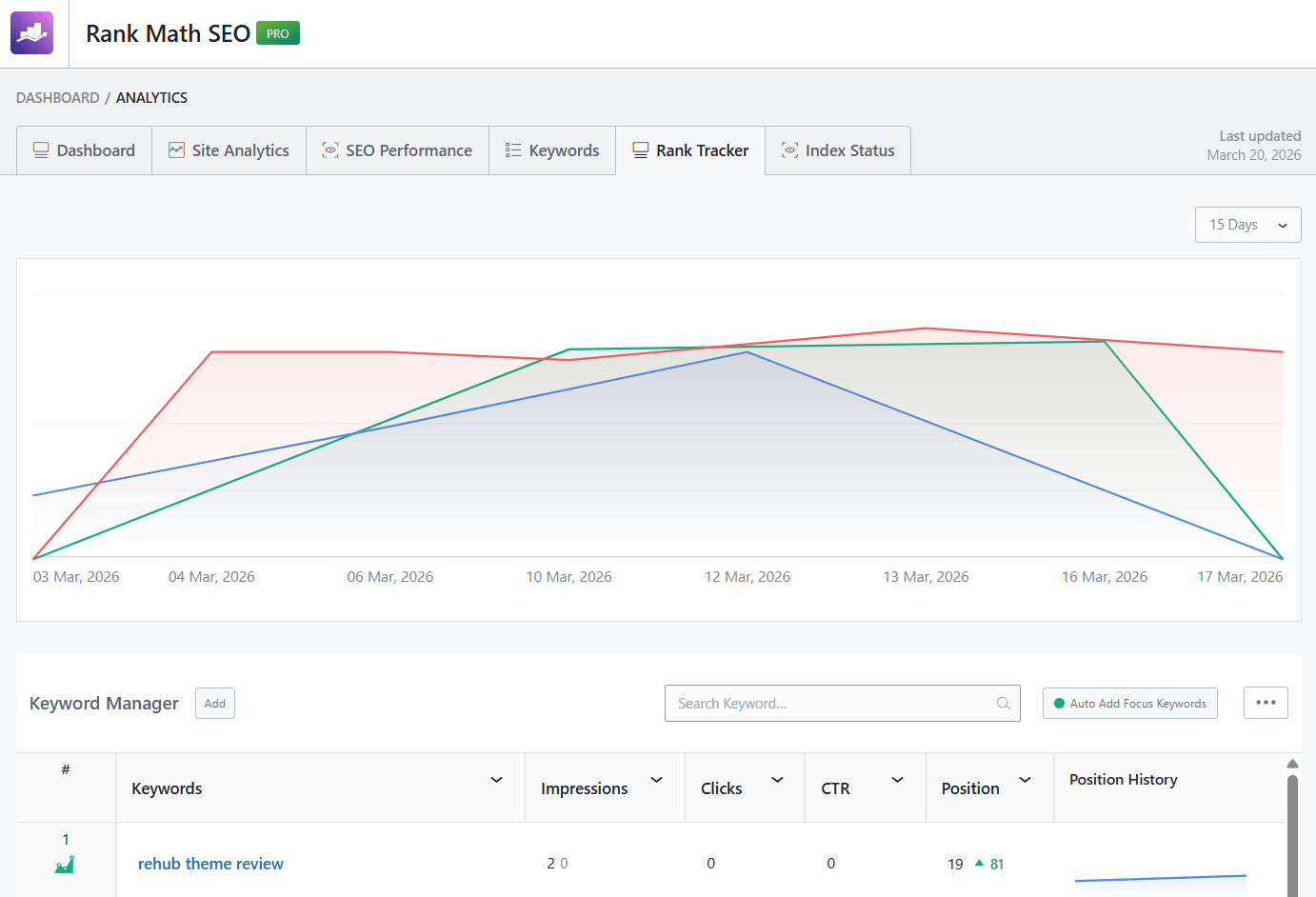Click the SEO Performance eye icon
Viewport: 1316px width, 897px height.
(330, 150)
